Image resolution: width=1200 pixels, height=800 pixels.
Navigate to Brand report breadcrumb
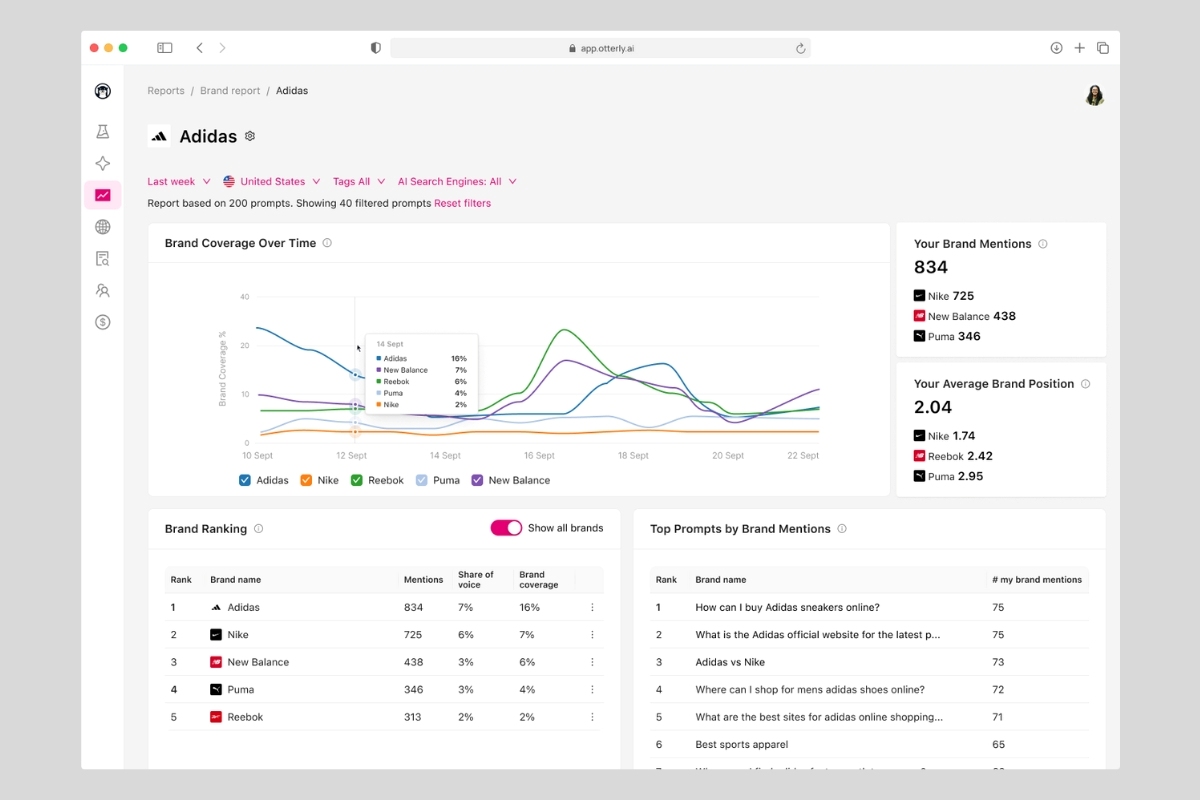click(x=230, y=91)
